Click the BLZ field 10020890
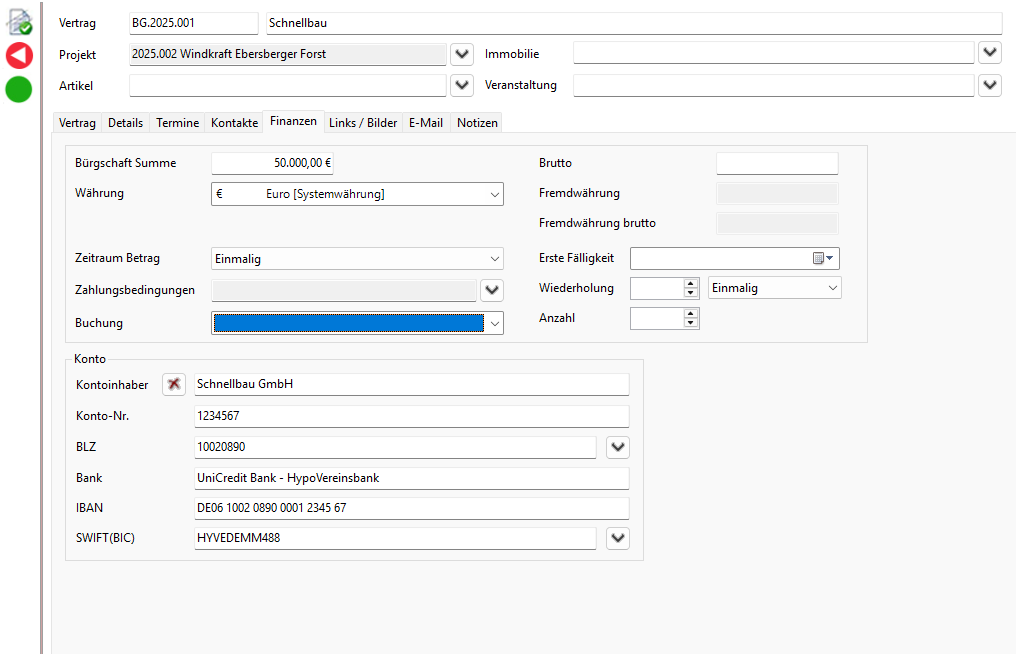Image resolution: width=1016 pixels, height=654 pixels. point(395,447)
